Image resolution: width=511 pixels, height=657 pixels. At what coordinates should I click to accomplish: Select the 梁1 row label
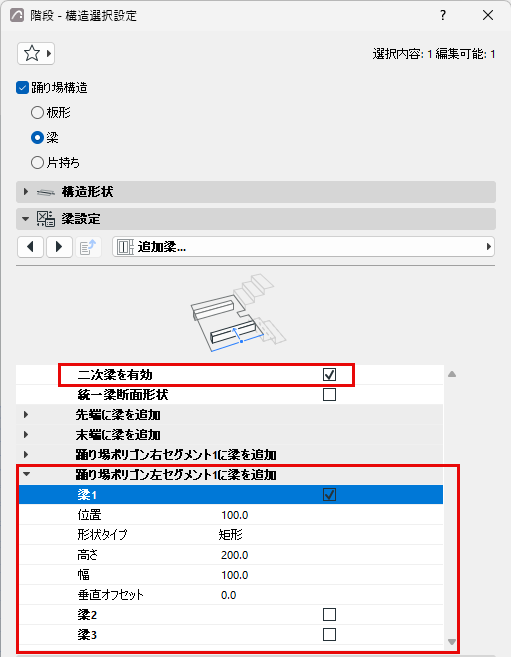(x=87, y=495)
